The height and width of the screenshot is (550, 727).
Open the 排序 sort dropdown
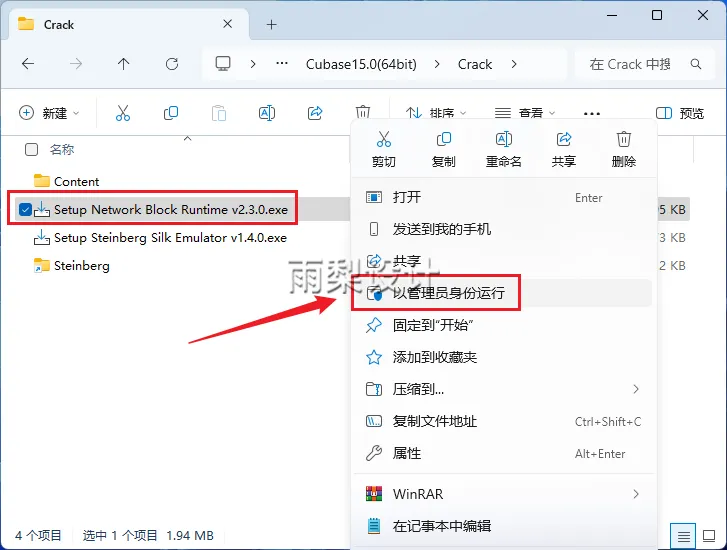[436, 113]
